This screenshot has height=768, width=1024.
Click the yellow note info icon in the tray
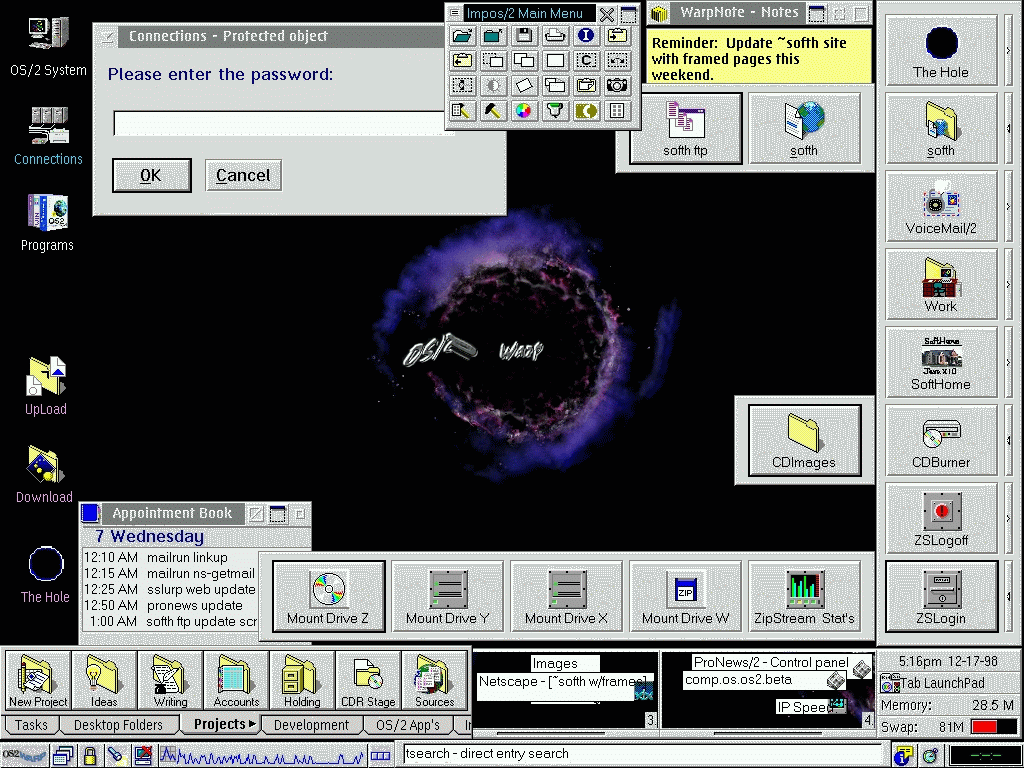[x=904, y=756]
